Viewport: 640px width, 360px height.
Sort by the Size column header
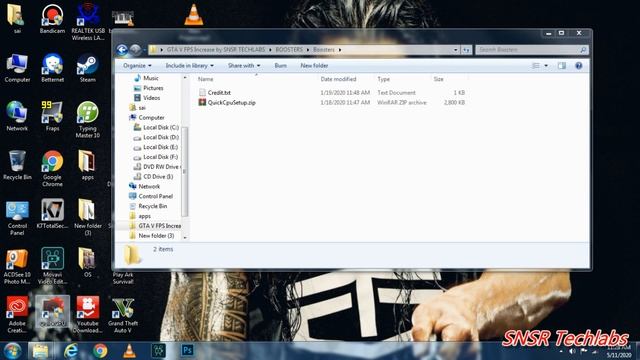tap(439, 79)
